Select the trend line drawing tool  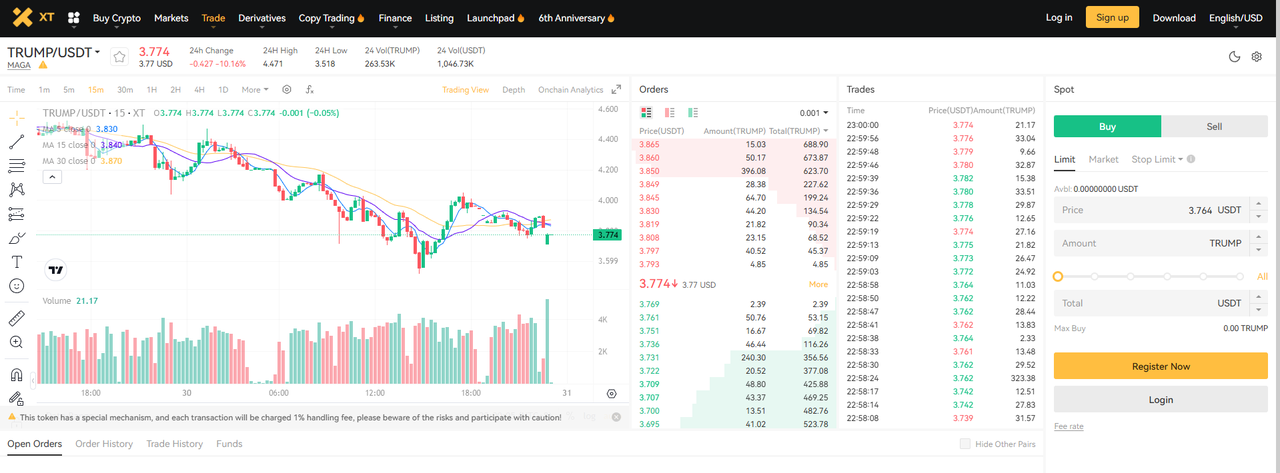click(x=17, y=141)
